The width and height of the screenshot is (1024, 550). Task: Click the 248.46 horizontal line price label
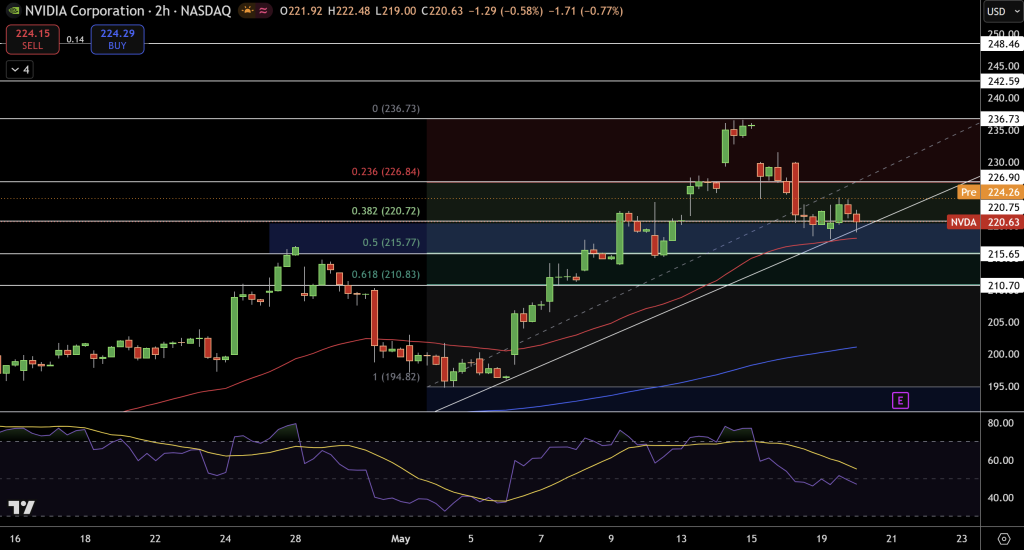pyautogui.click(x=1002, y=44)
